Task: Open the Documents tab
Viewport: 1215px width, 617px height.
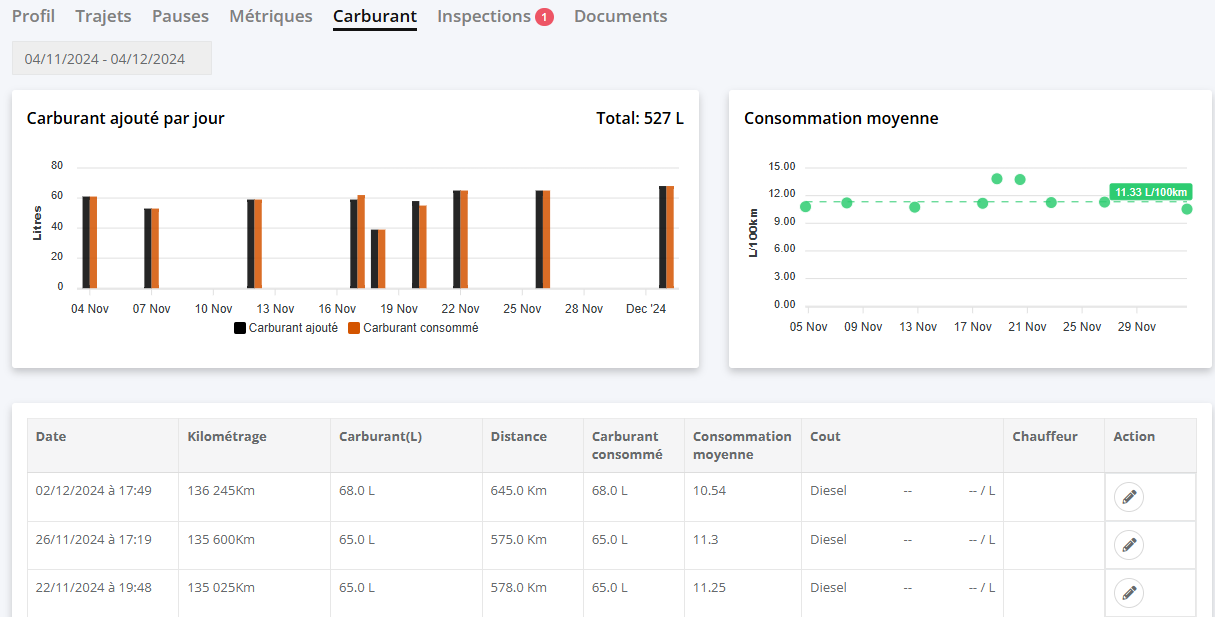Action: tap(620, 17)
